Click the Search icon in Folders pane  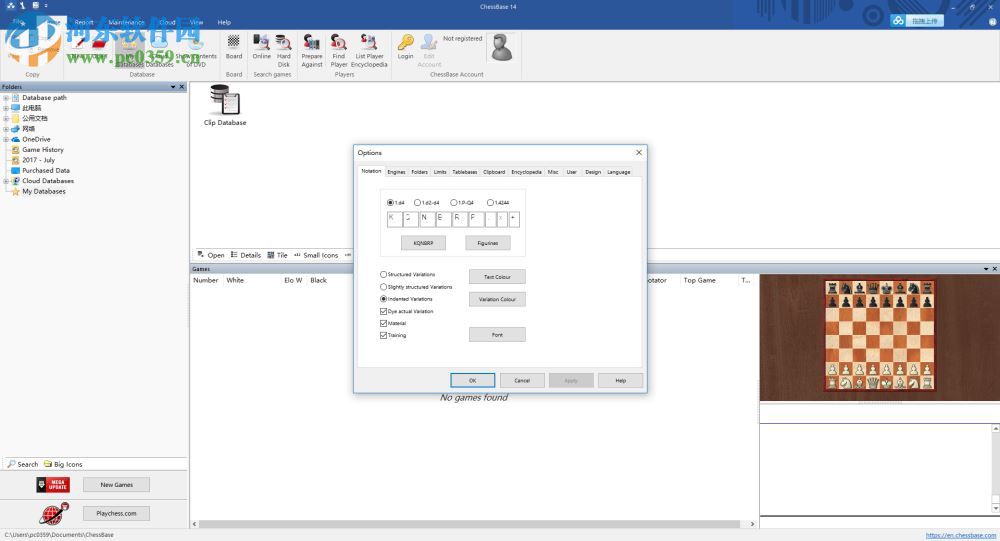[23, 464]
